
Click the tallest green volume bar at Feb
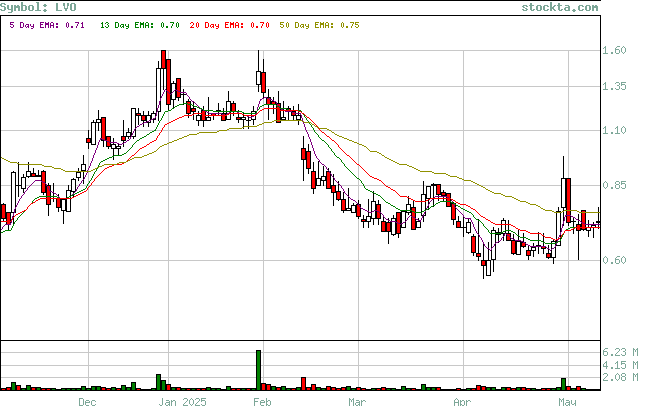[259, 370]
